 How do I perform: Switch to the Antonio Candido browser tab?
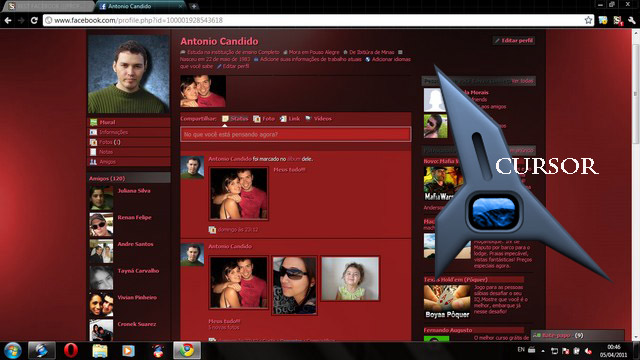139,6
